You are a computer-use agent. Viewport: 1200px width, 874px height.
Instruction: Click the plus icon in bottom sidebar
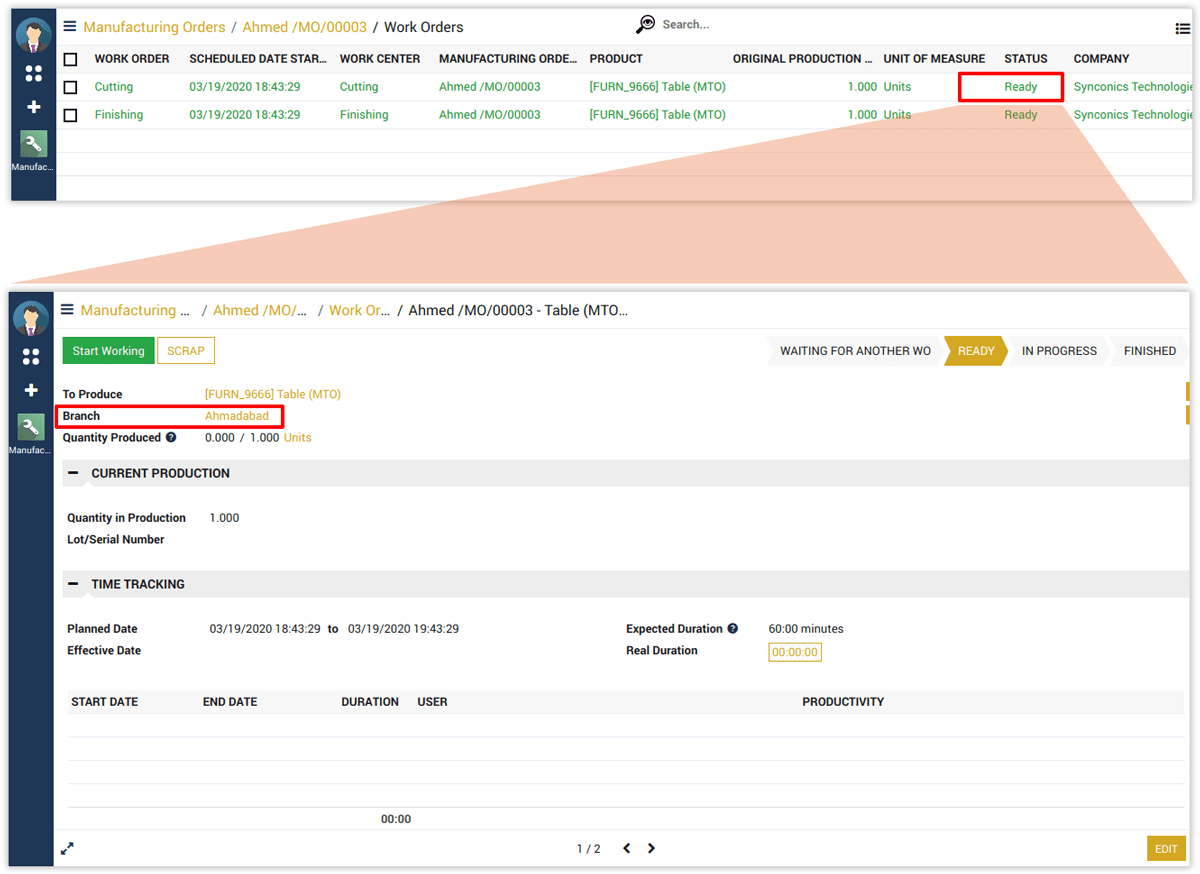(x=31, y=390)
